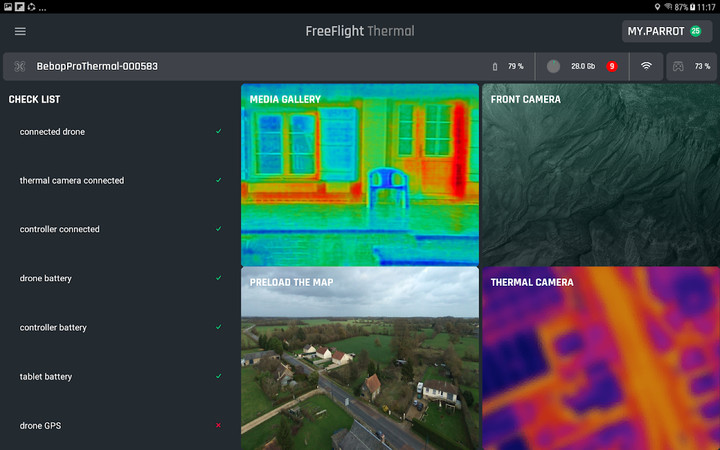Open the Thermal Camera tile

[601, 359]
